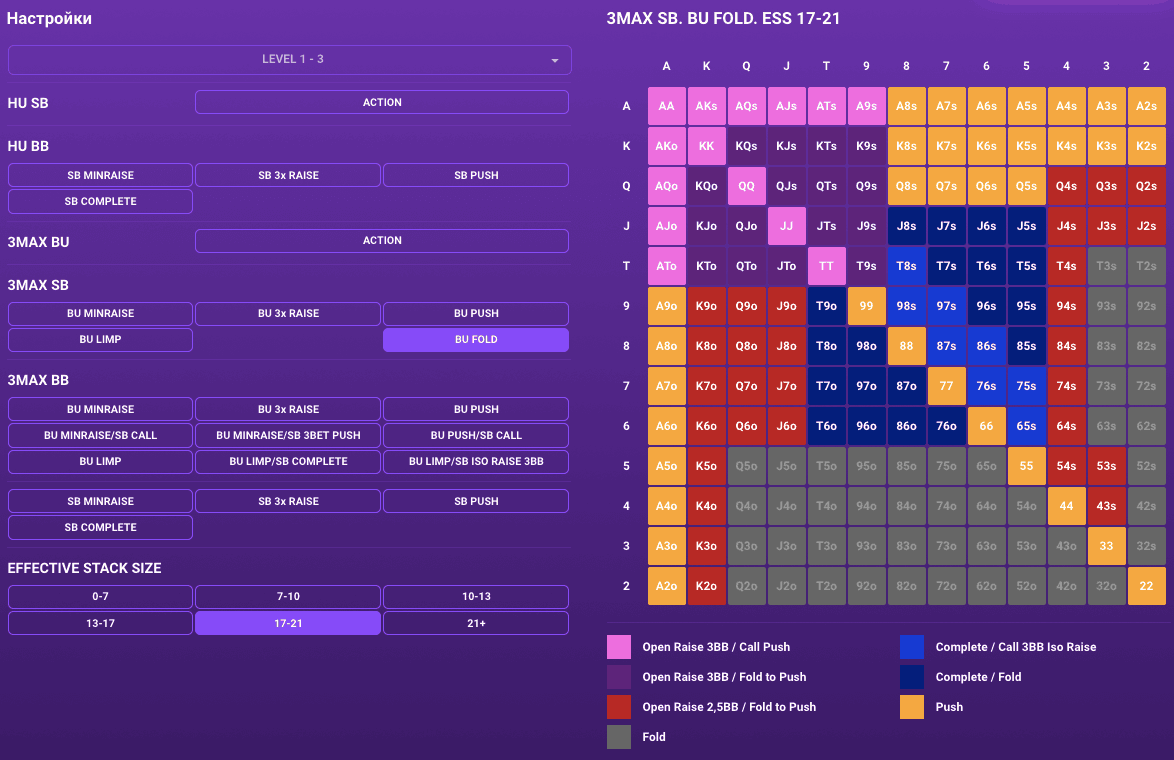
Task: Select the 13-17 stack size option
Action: (100, 623)
